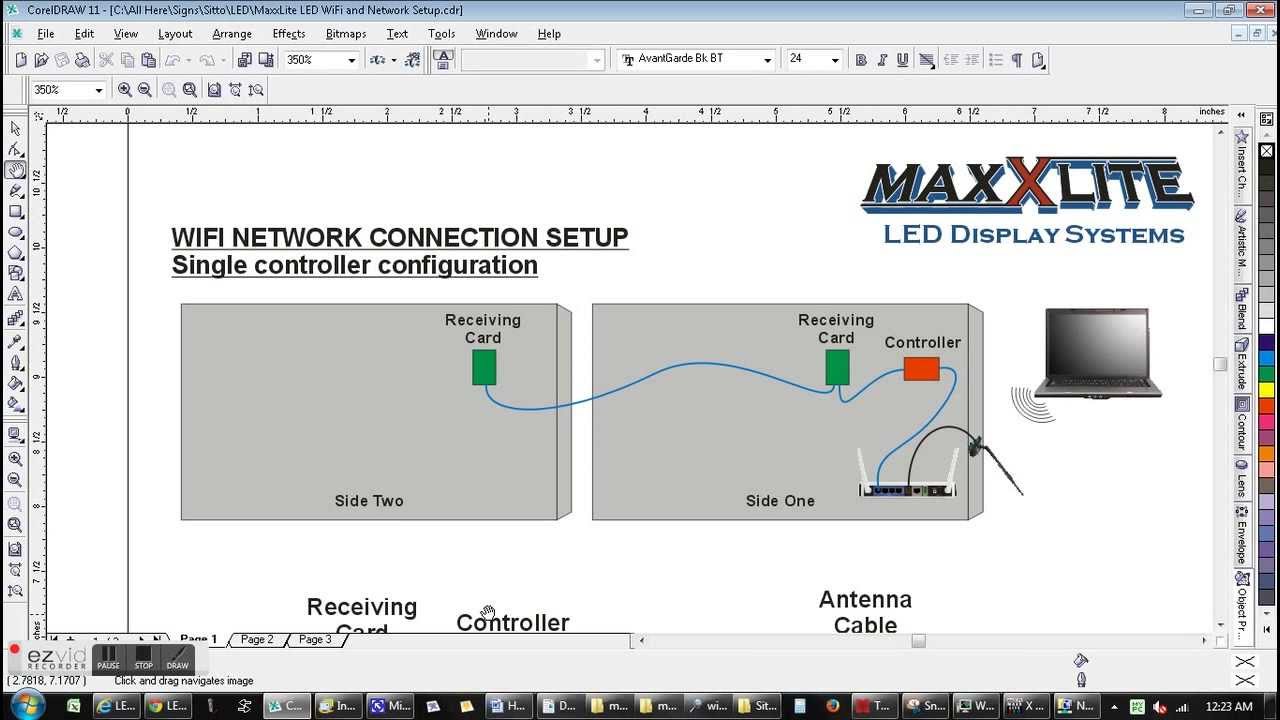Click the ezvid DRAW button
Viewport: 1280px width, 720px height.
pyautogui.click(x=177, y=658)
